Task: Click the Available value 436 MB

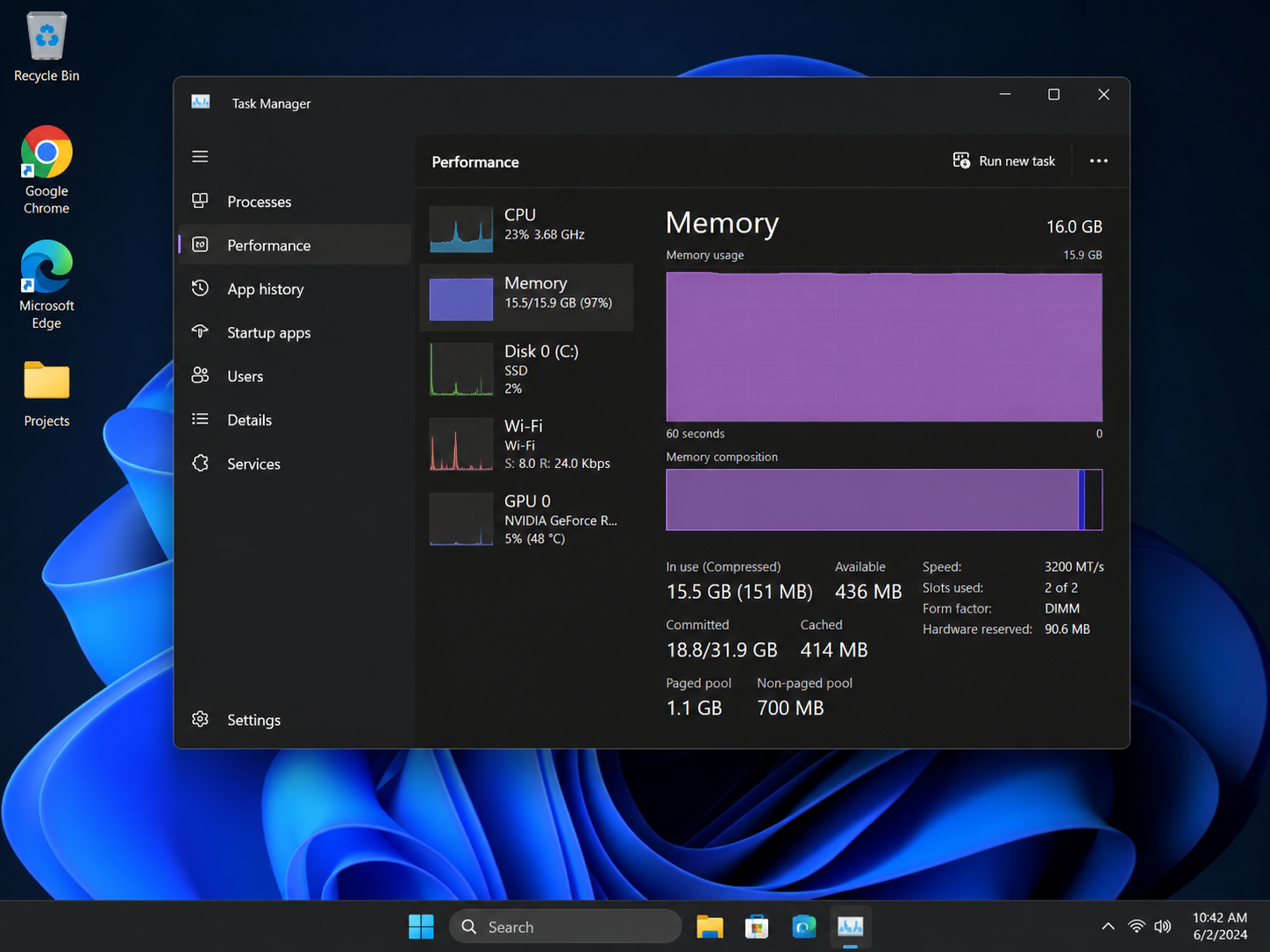Action: [x=868, y=592]
